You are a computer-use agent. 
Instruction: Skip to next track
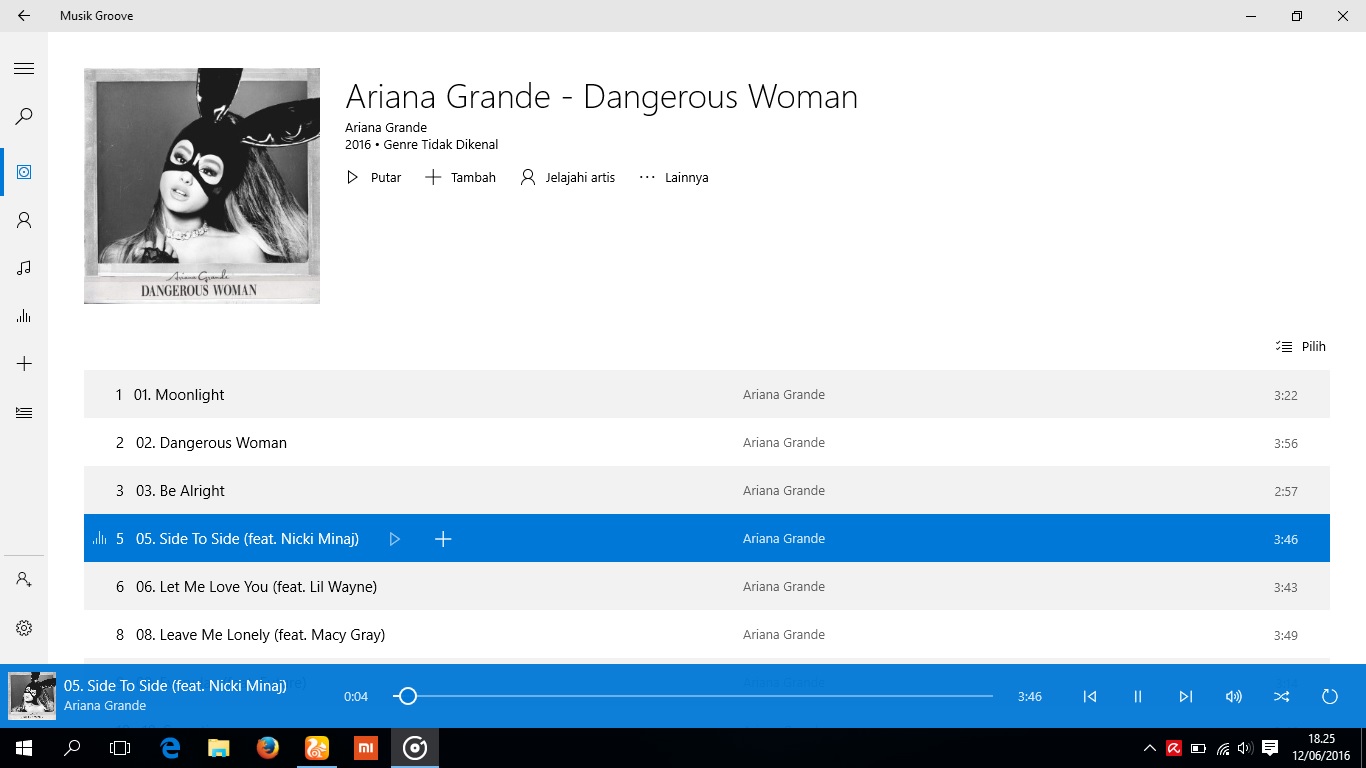tap(1186, 696)
